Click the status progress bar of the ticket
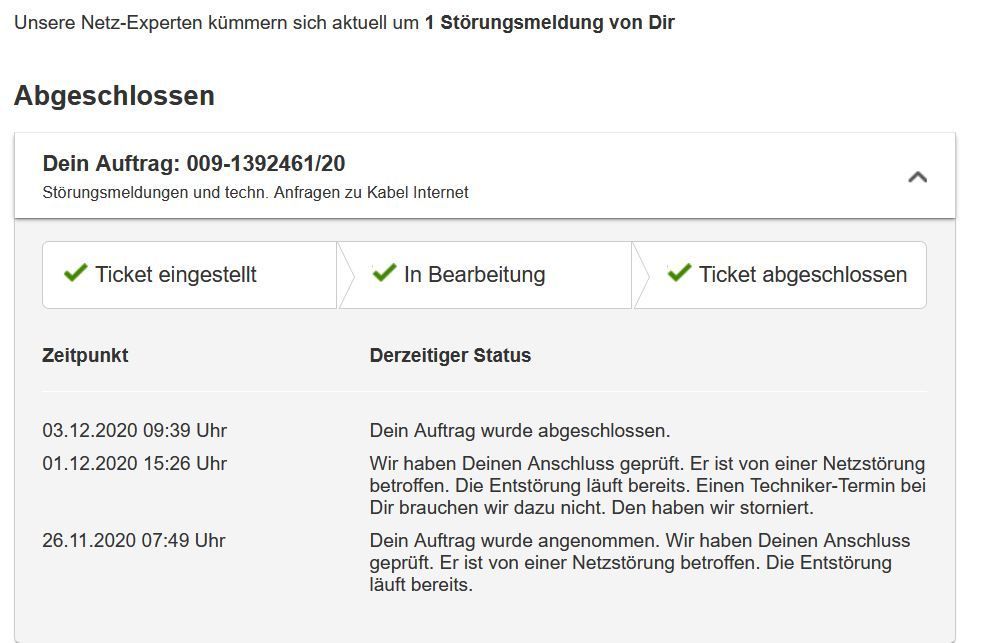 [x=483, y=273]
